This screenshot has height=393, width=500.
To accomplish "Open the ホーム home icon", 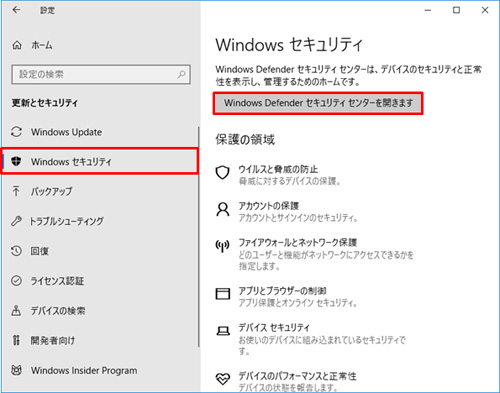I will (x=17, y=45).
